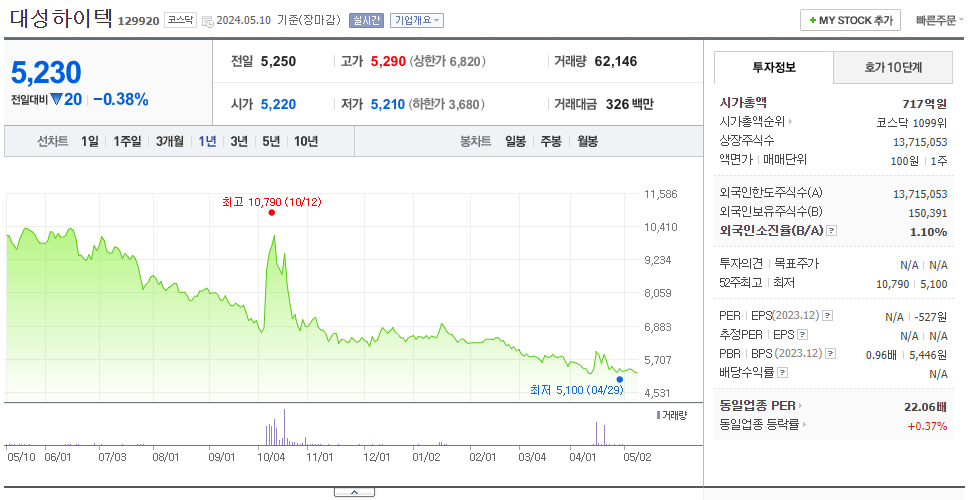Open help icon next to PER EPS(2023.12)
The image size is (968, 500).
pos(828,315)
